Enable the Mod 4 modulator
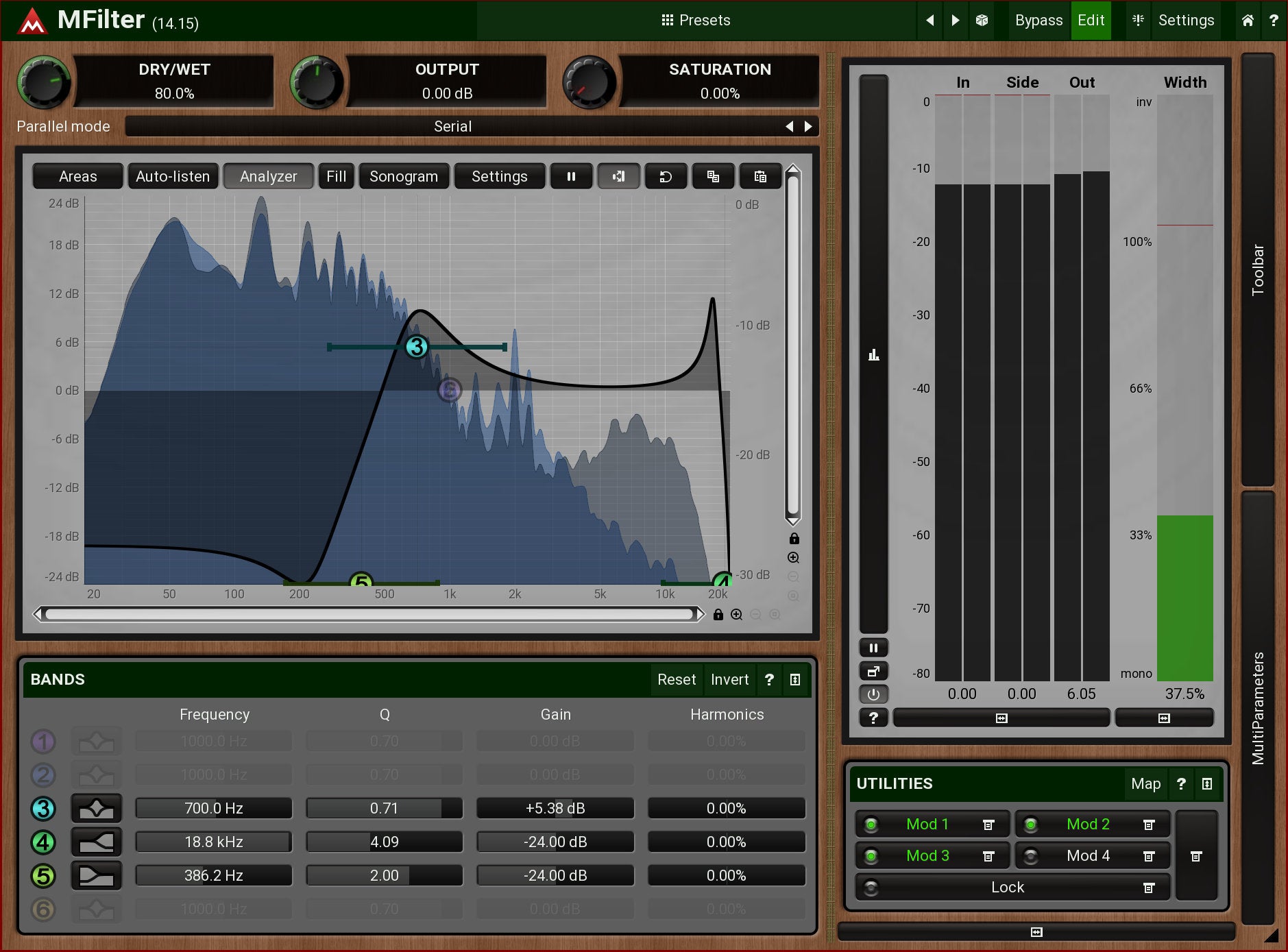This screenshot has width=1288, height=952. point(1031,856)
